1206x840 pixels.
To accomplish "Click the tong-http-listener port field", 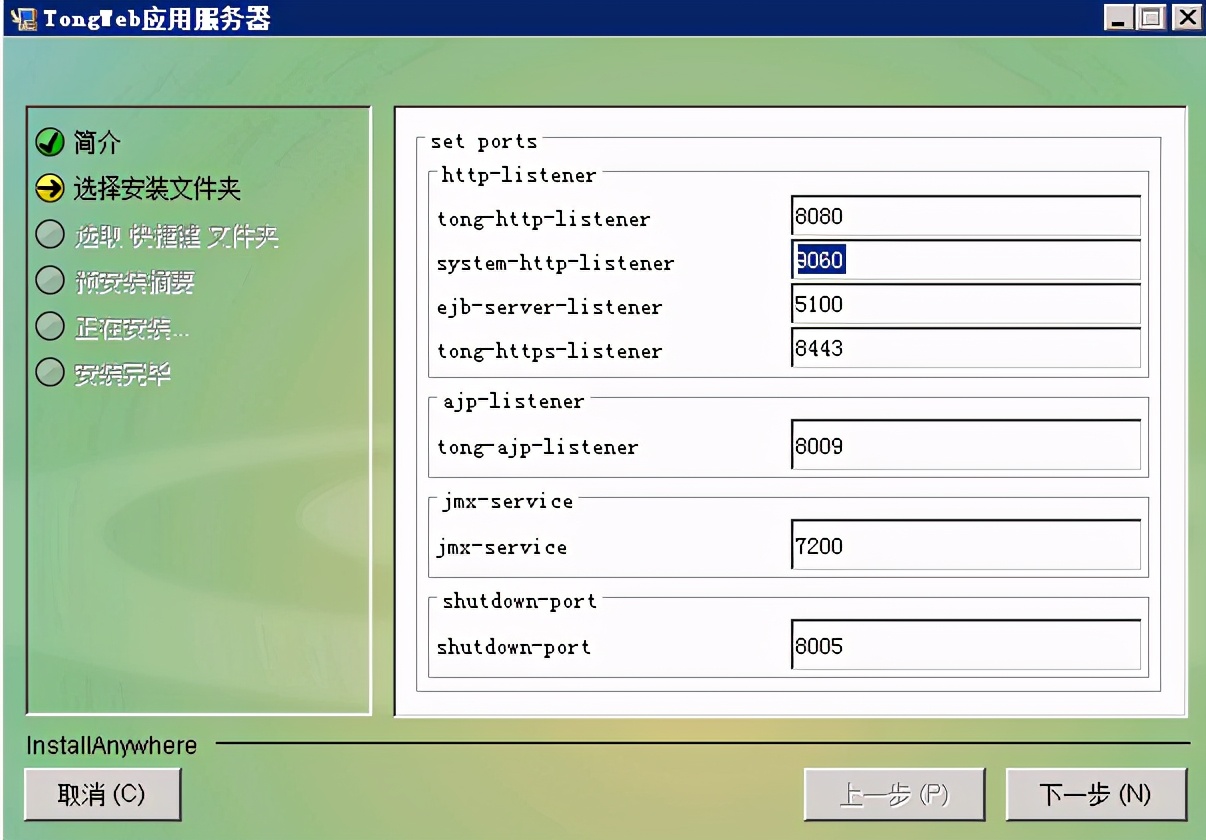I will pos(965,216).
